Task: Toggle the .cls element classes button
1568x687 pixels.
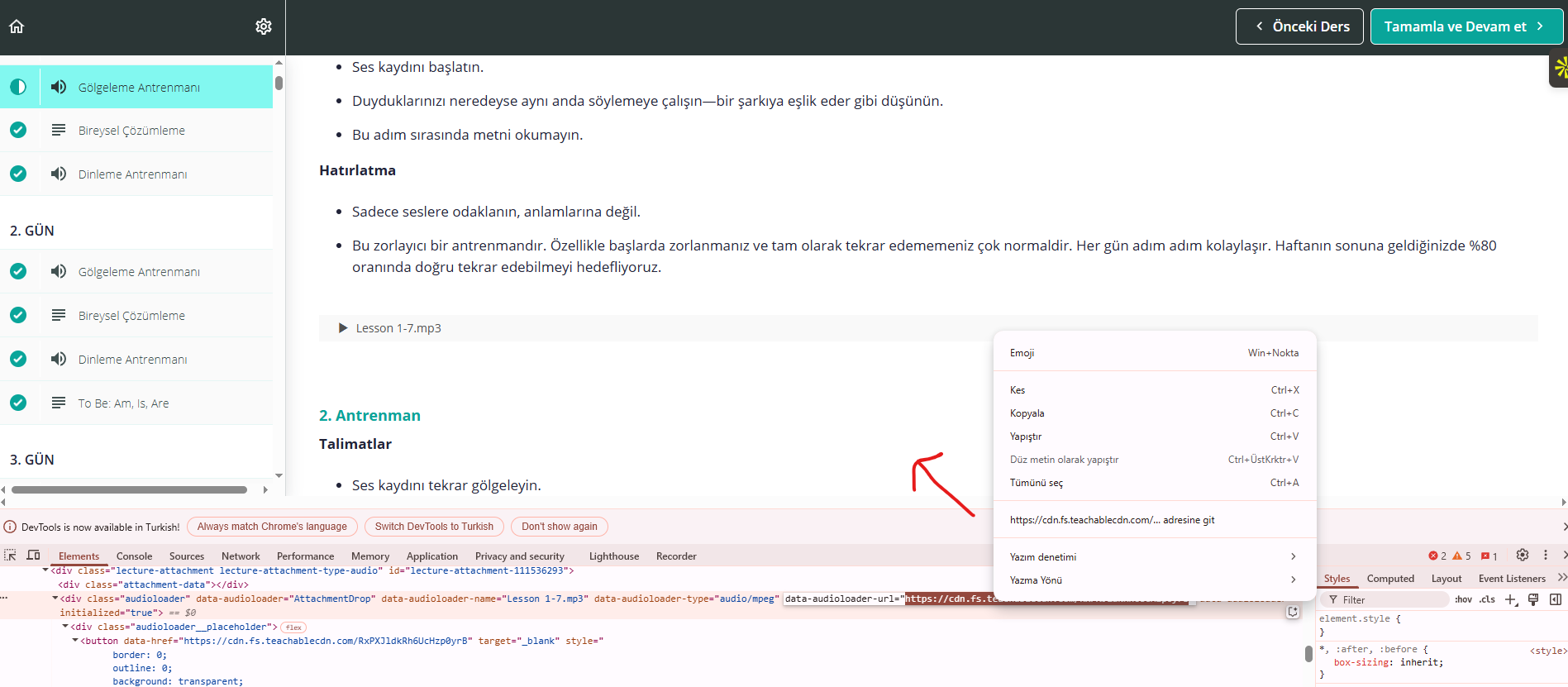Action: 1487,600
